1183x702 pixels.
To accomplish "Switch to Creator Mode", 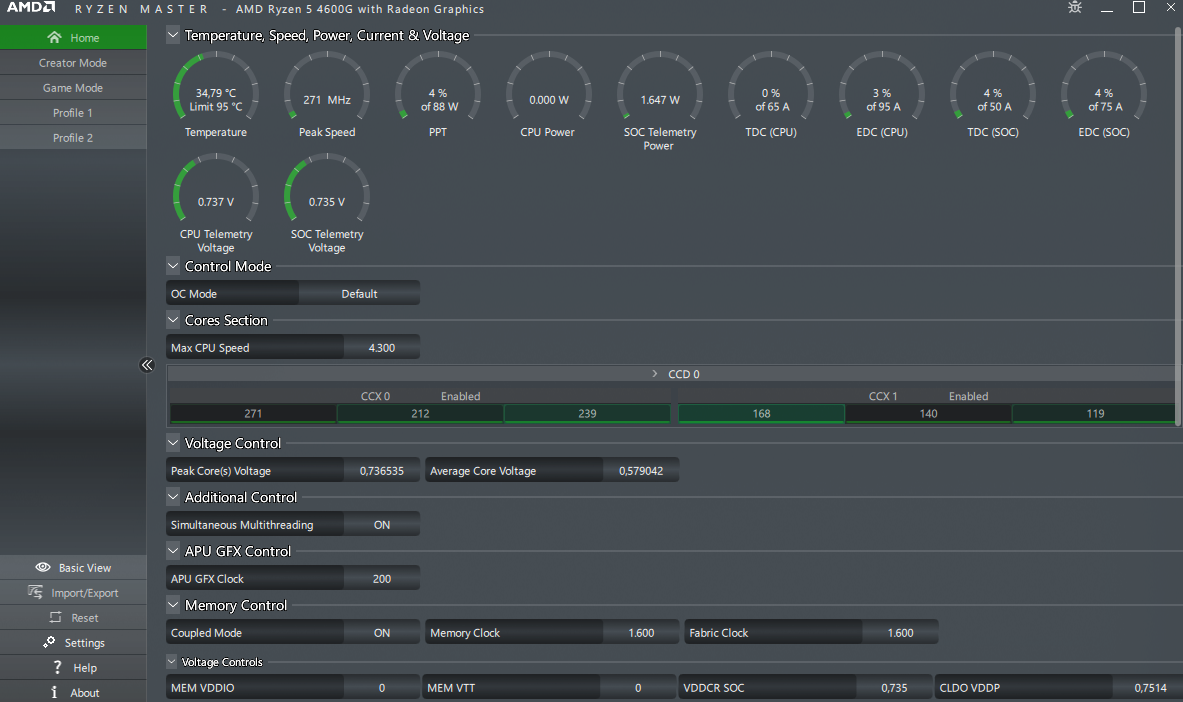I will [x=73, y=63].
